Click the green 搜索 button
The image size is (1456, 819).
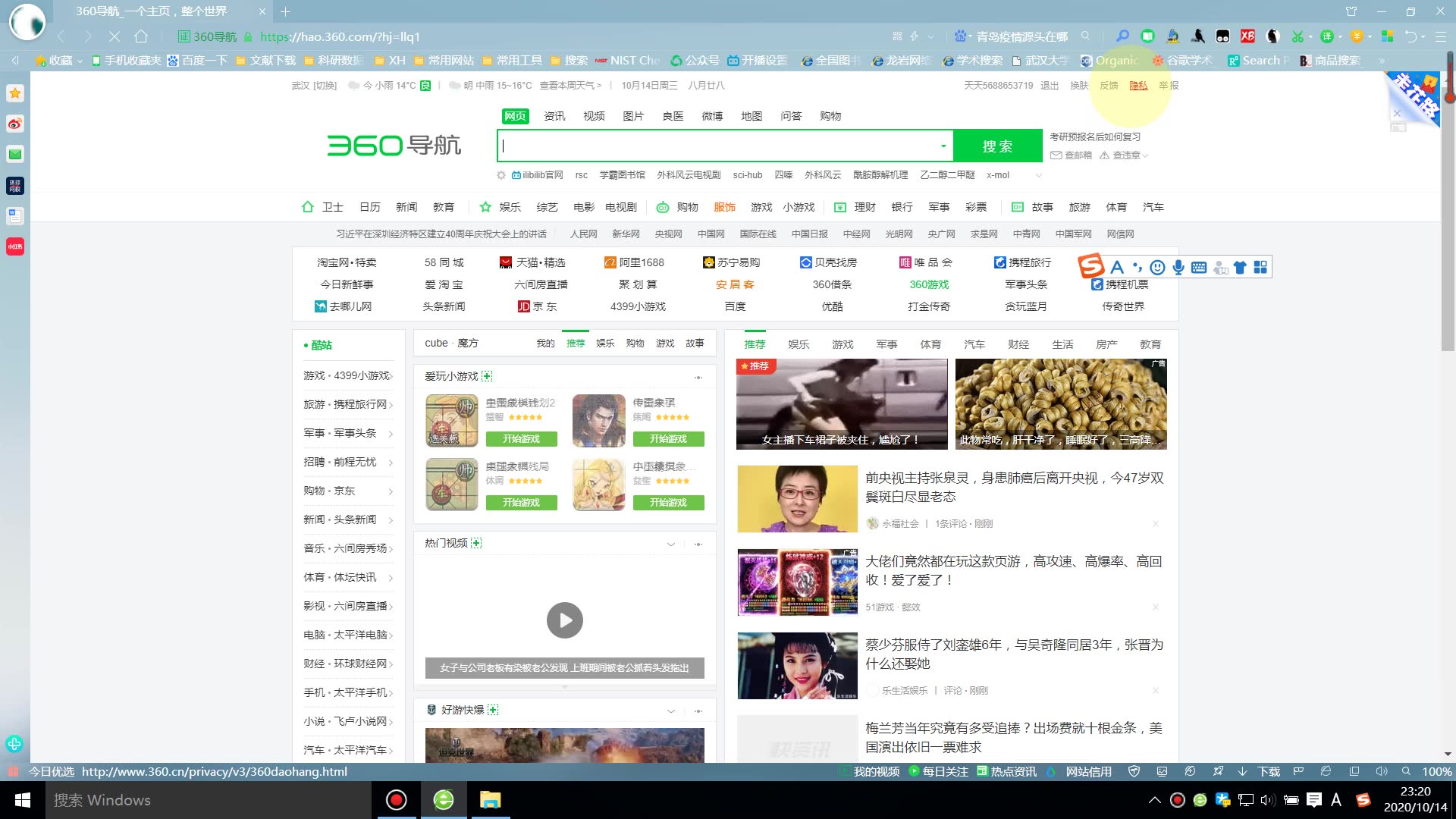tap(997, 146)
